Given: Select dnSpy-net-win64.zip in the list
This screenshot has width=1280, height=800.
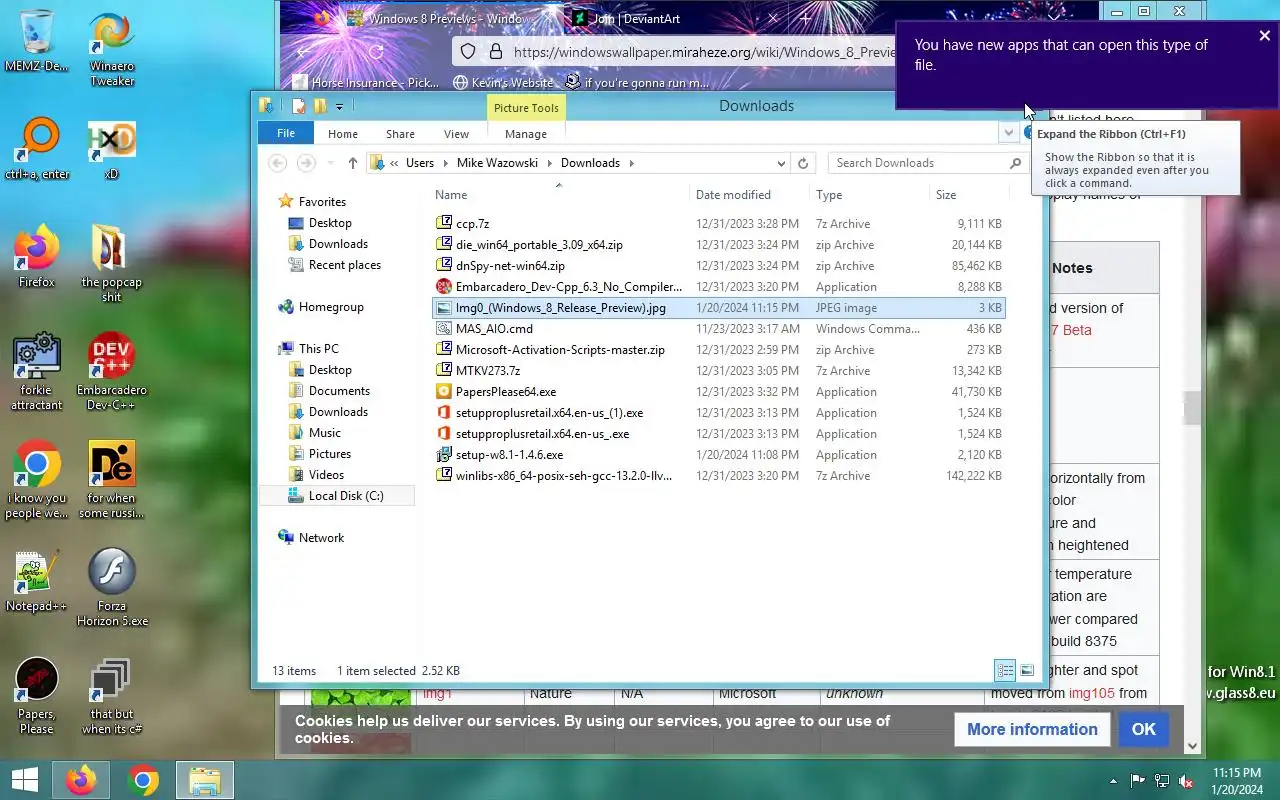Looking at the screenshot, I should point(510,266).
